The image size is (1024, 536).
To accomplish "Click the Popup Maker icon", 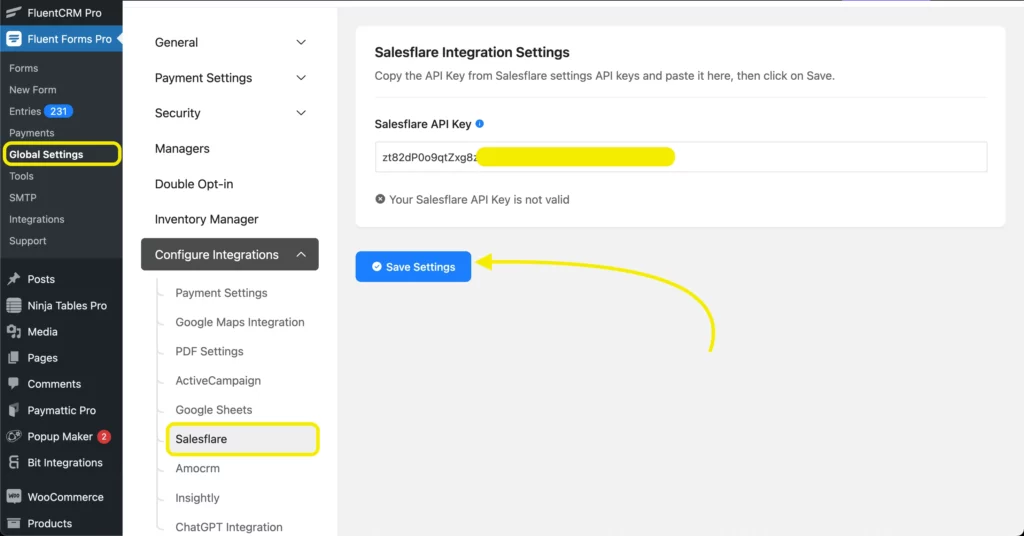I will [14, 437].
